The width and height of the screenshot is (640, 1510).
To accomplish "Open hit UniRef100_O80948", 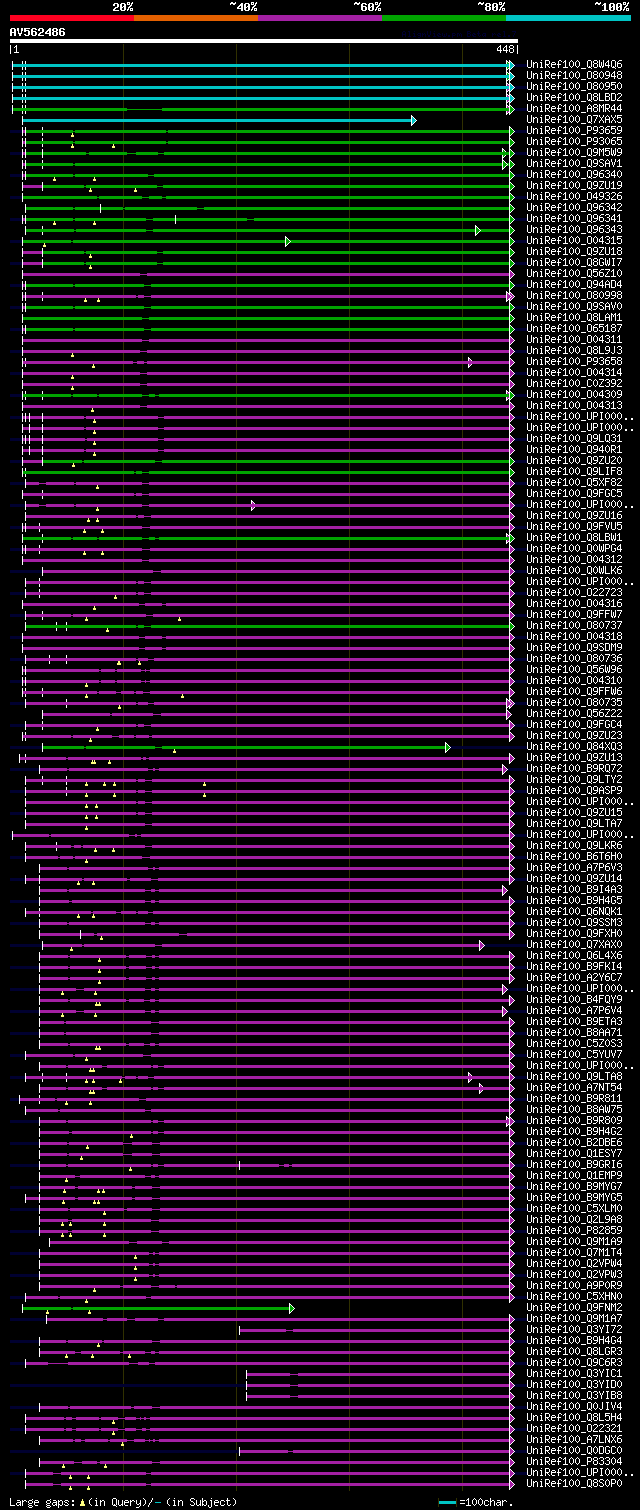I will pos(574,75).
